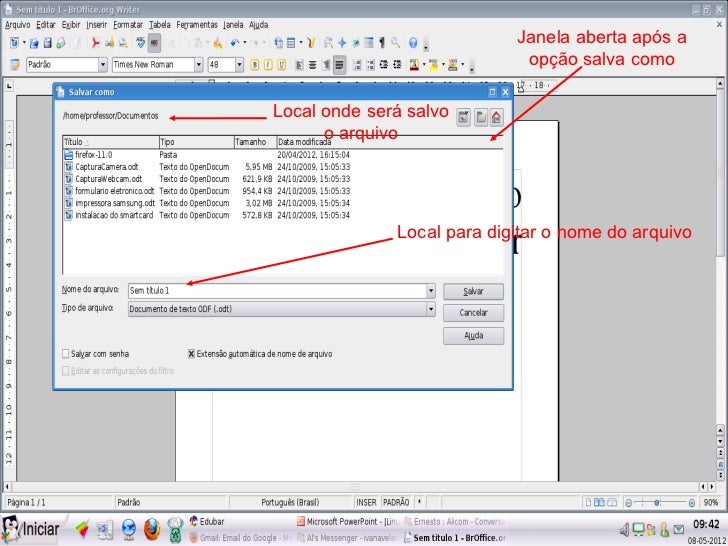Screen dimensions: 728x546
Task: Click the up one level folder icon
Action: click(464, 117)
